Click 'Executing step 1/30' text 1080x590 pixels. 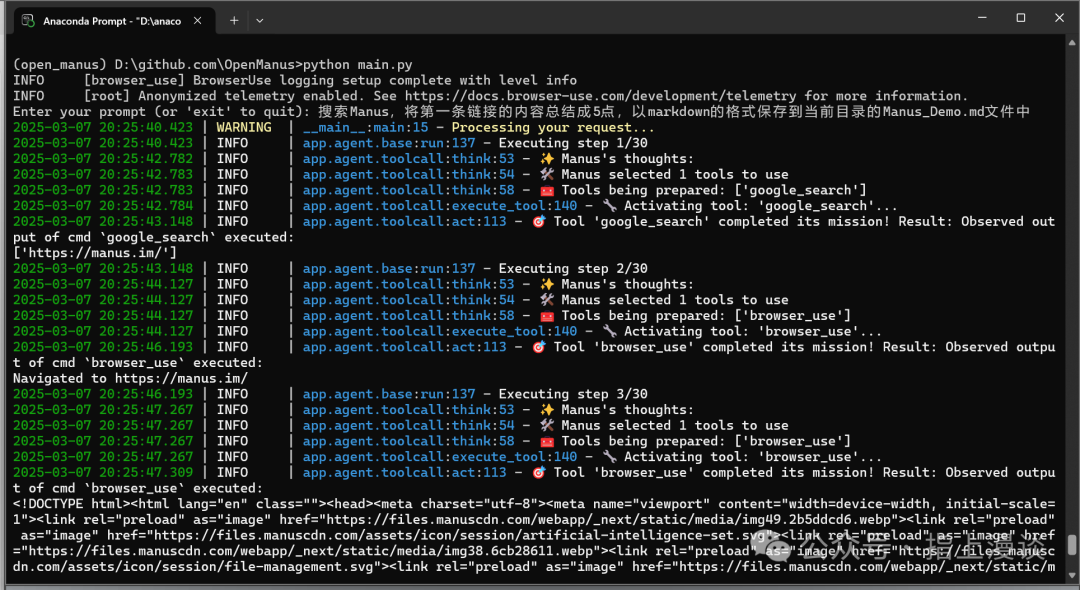(573, 143)
